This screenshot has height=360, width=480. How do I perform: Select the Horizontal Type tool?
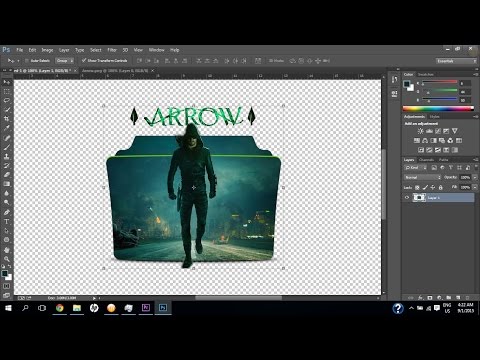pyautogui.click(x=7, y=221)
